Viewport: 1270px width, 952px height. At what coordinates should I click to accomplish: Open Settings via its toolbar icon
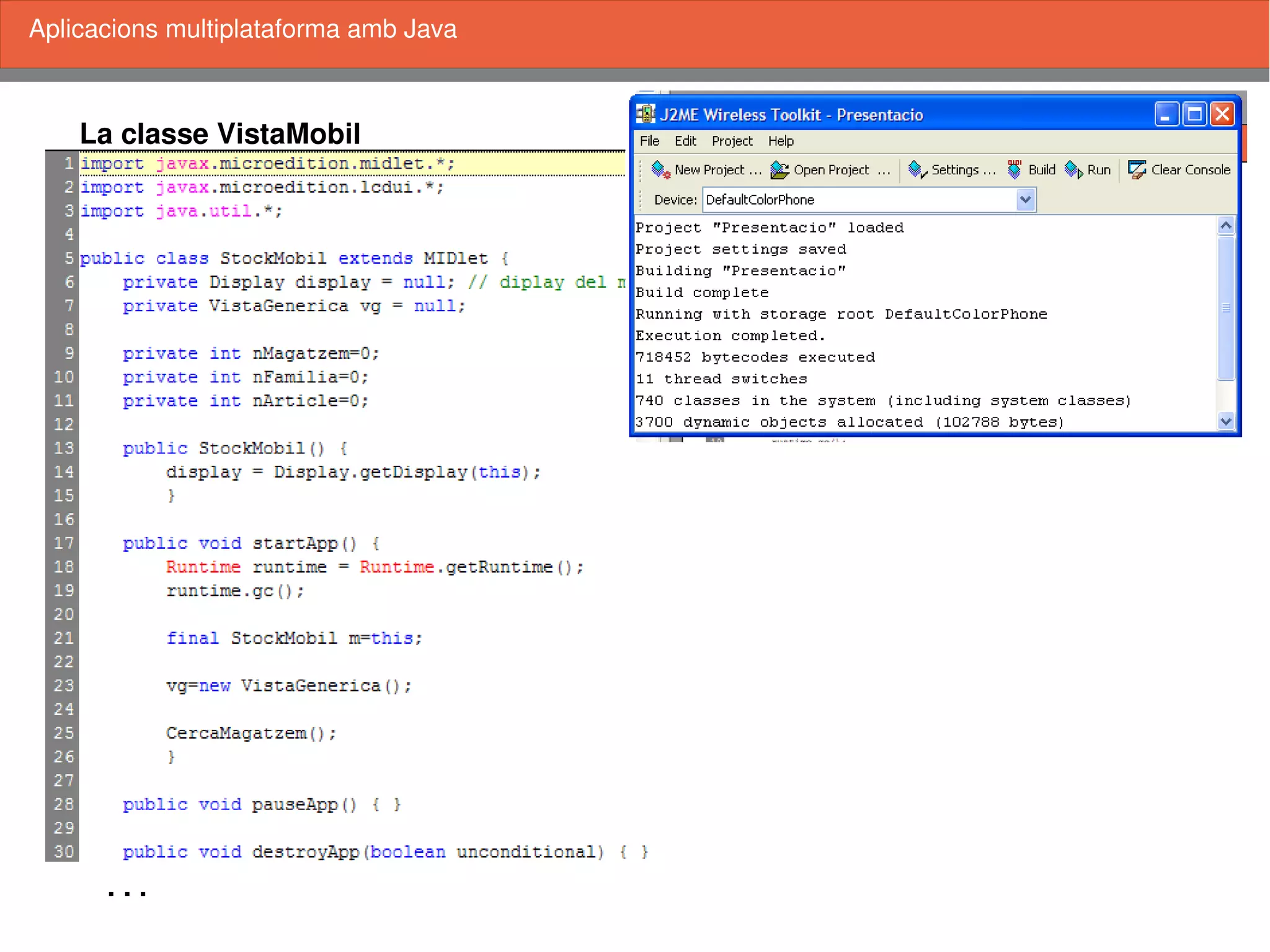tap(917, 169)
